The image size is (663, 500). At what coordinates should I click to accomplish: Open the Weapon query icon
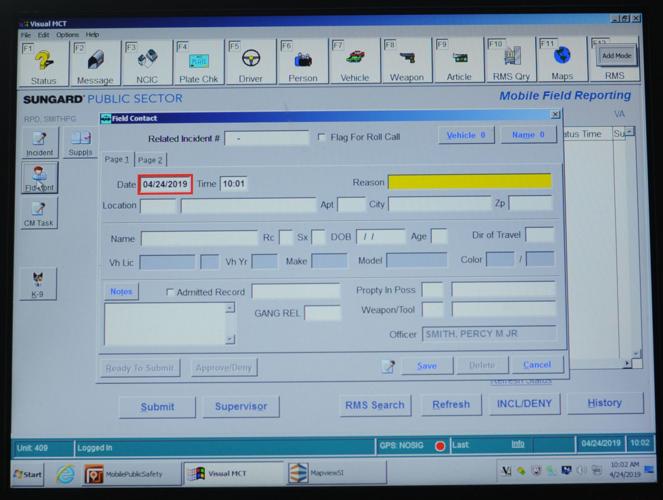406,63
